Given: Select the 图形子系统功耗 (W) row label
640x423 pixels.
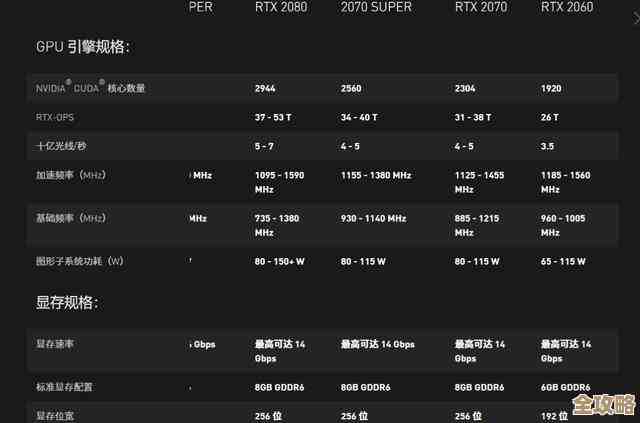Looking at the screenshot, I should pyautogui.click(x=80, y=261).
